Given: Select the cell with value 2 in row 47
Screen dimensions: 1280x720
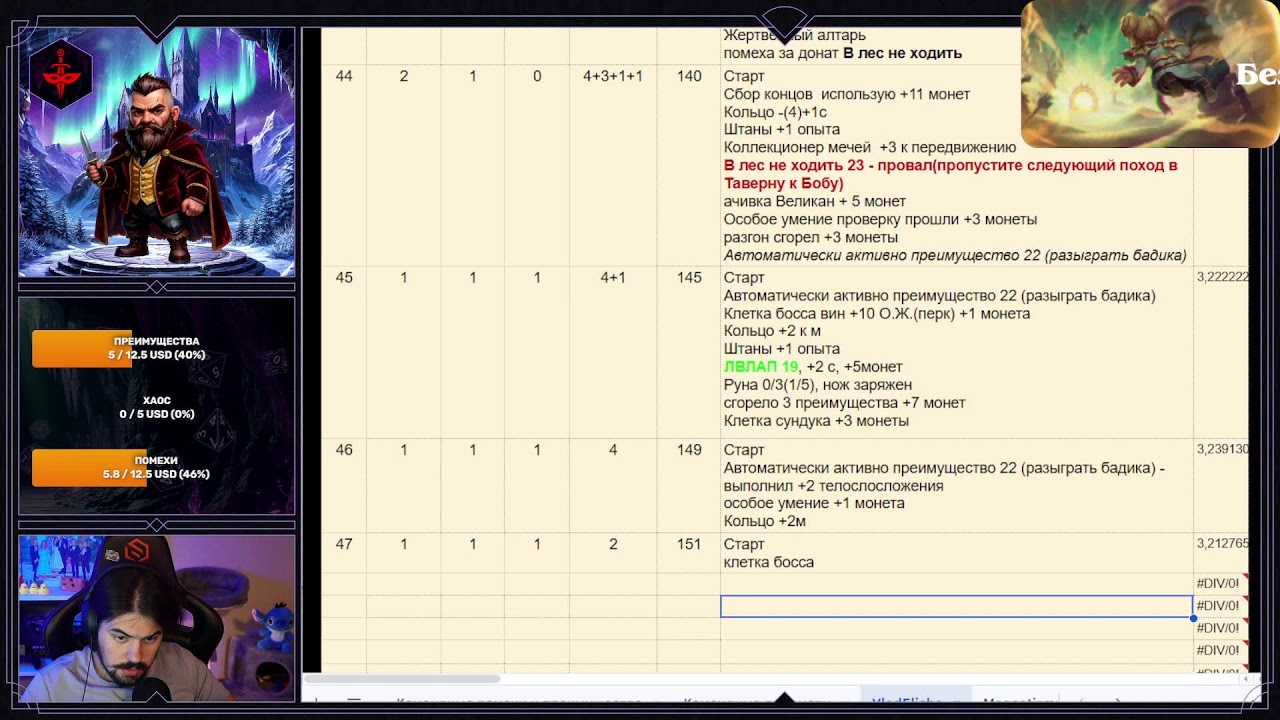Looking at the screenshot, I should click(x=613, y=552).
